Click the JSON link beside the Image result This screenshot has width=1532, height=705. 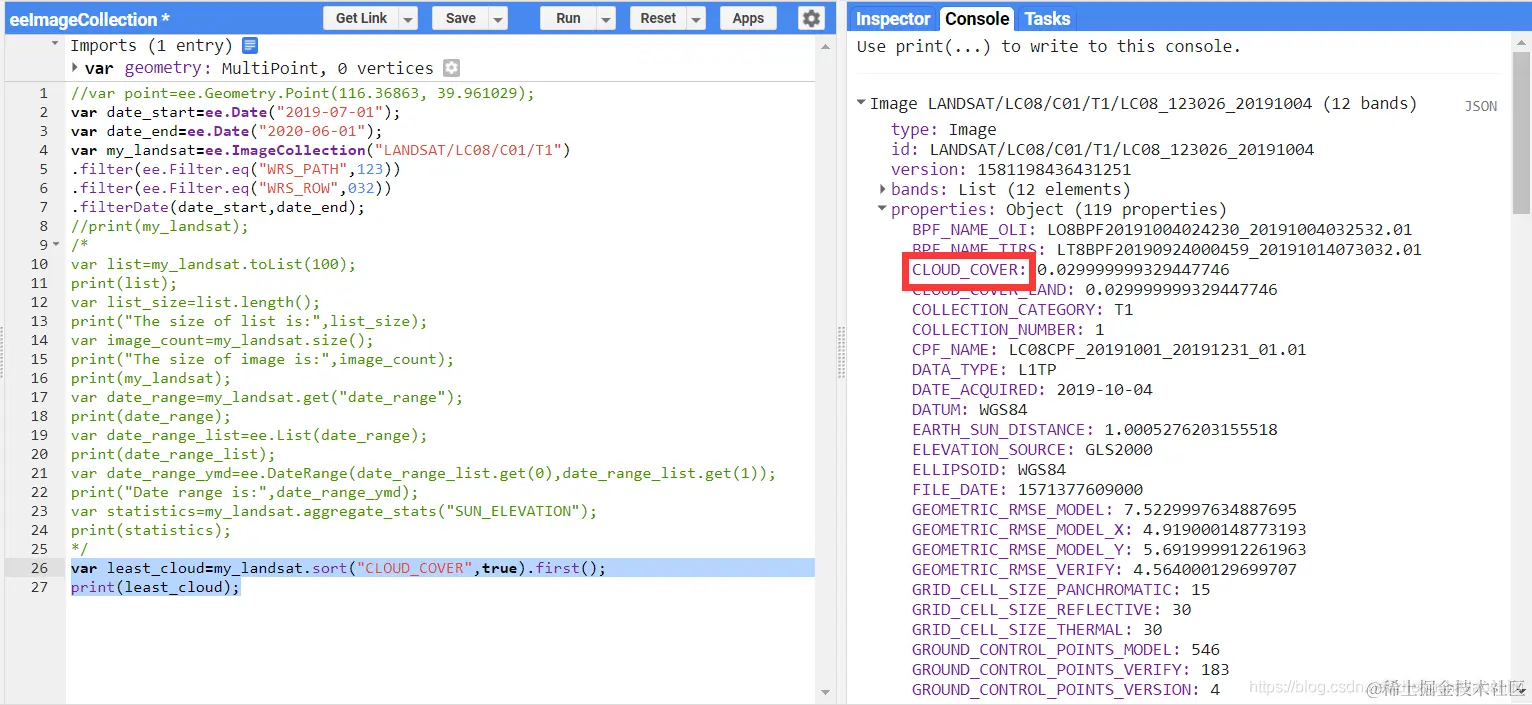tap(1481, 106)
